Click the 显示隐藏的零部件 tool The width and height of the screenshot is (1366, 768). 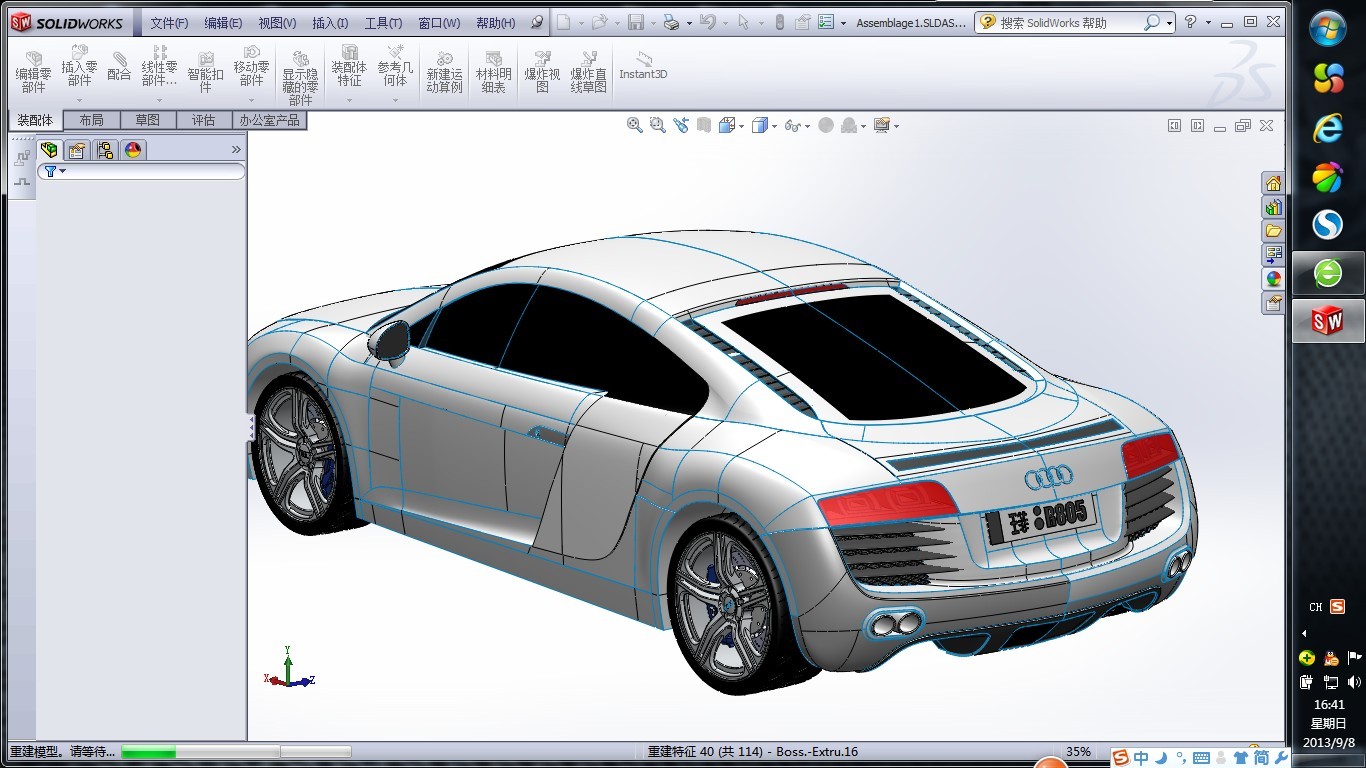click(300, 80)
